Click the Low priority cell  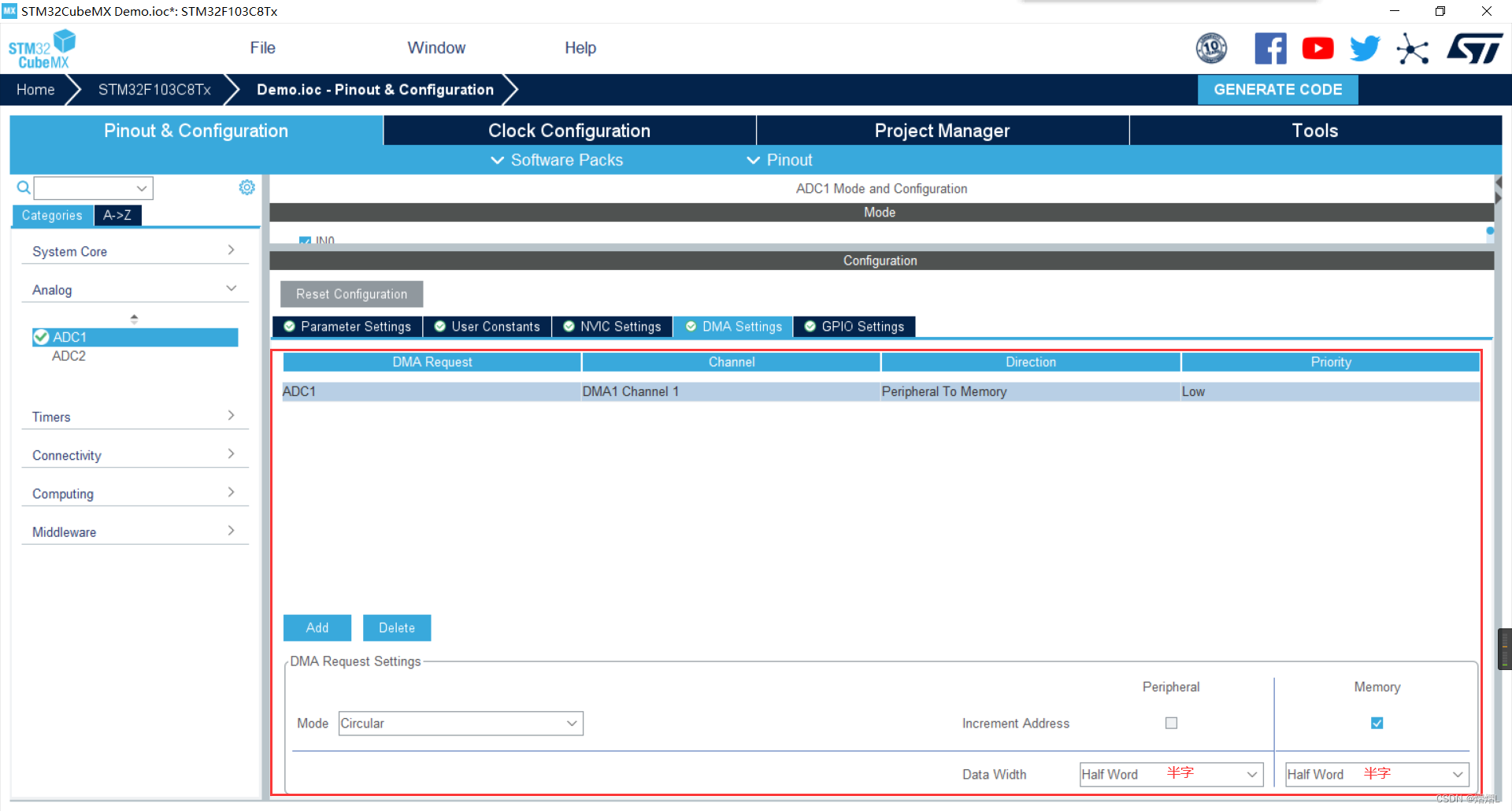pos(1330,391)
